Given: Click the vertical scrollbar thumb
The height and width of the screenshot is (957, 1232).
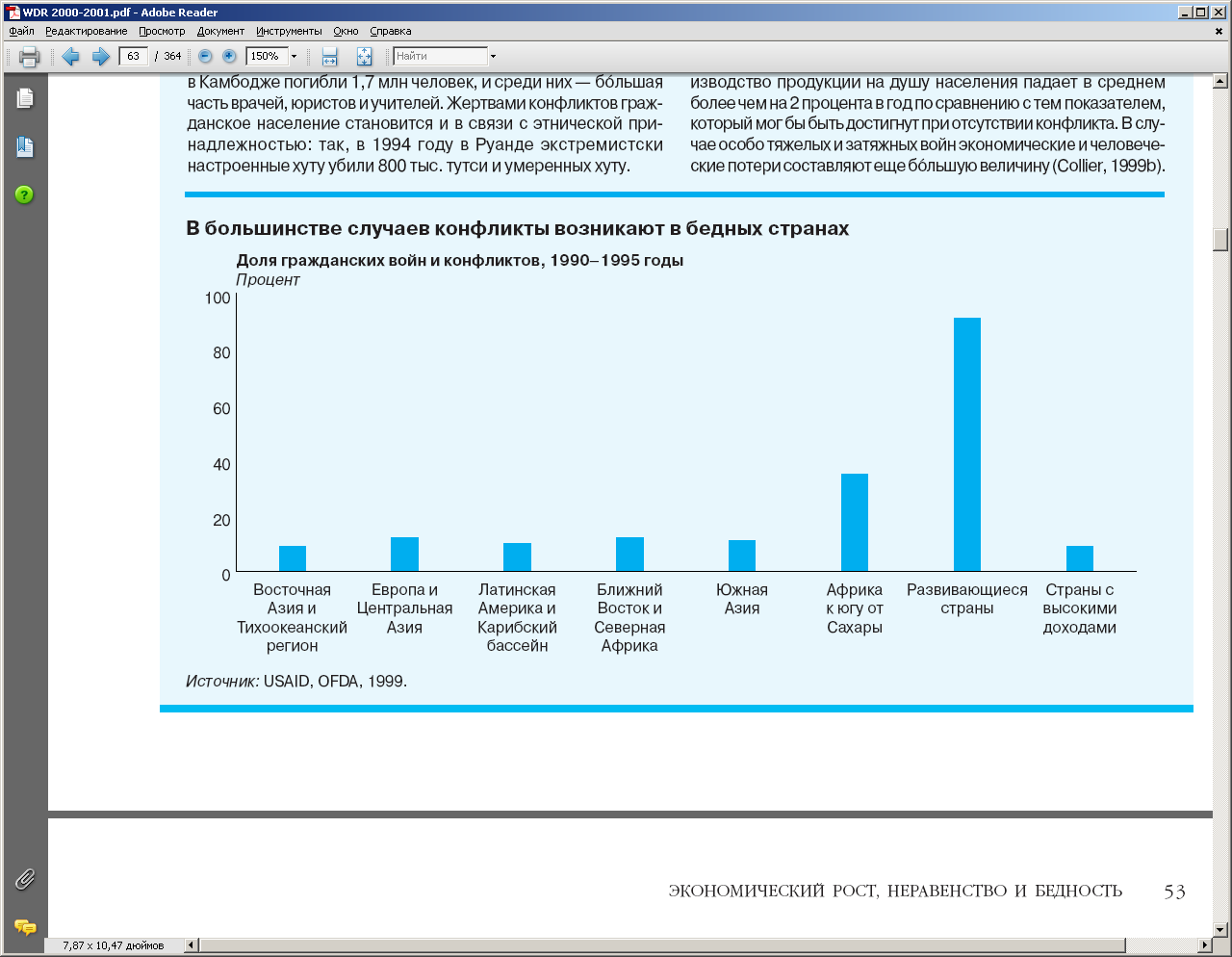Looking at the screenshot, I should pos(1221,239).
